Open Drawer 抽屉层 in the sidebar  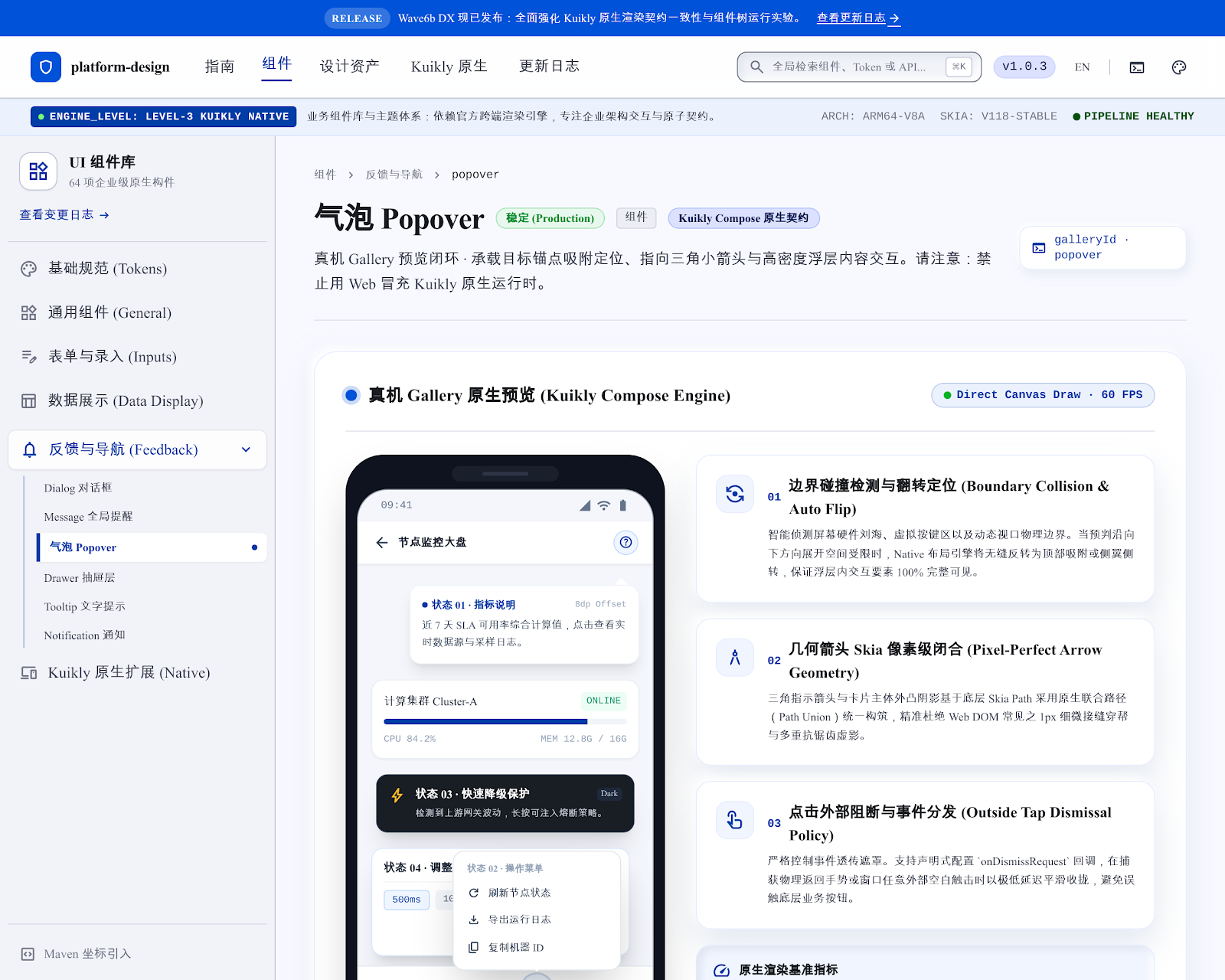pyautogui.click(x=80, y=578)
